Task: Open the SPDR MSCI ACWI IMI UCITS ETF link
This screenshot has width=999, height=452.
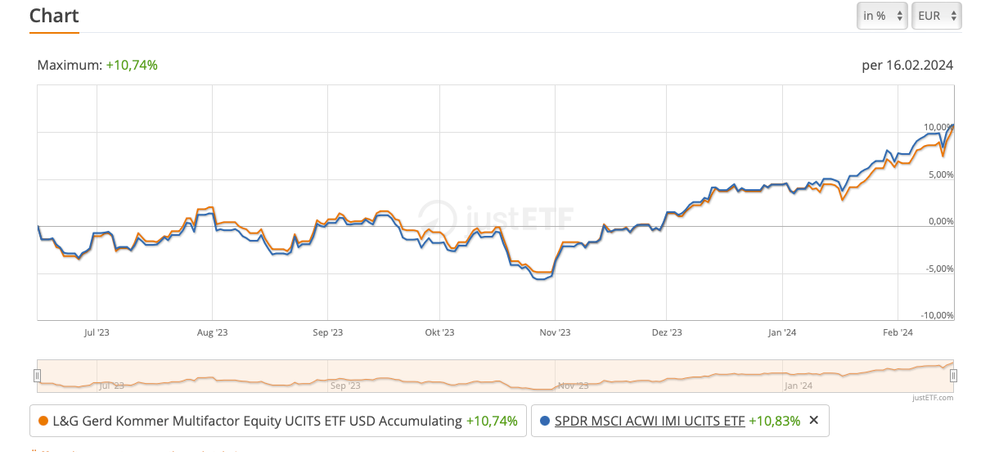Action: [649, 421]
